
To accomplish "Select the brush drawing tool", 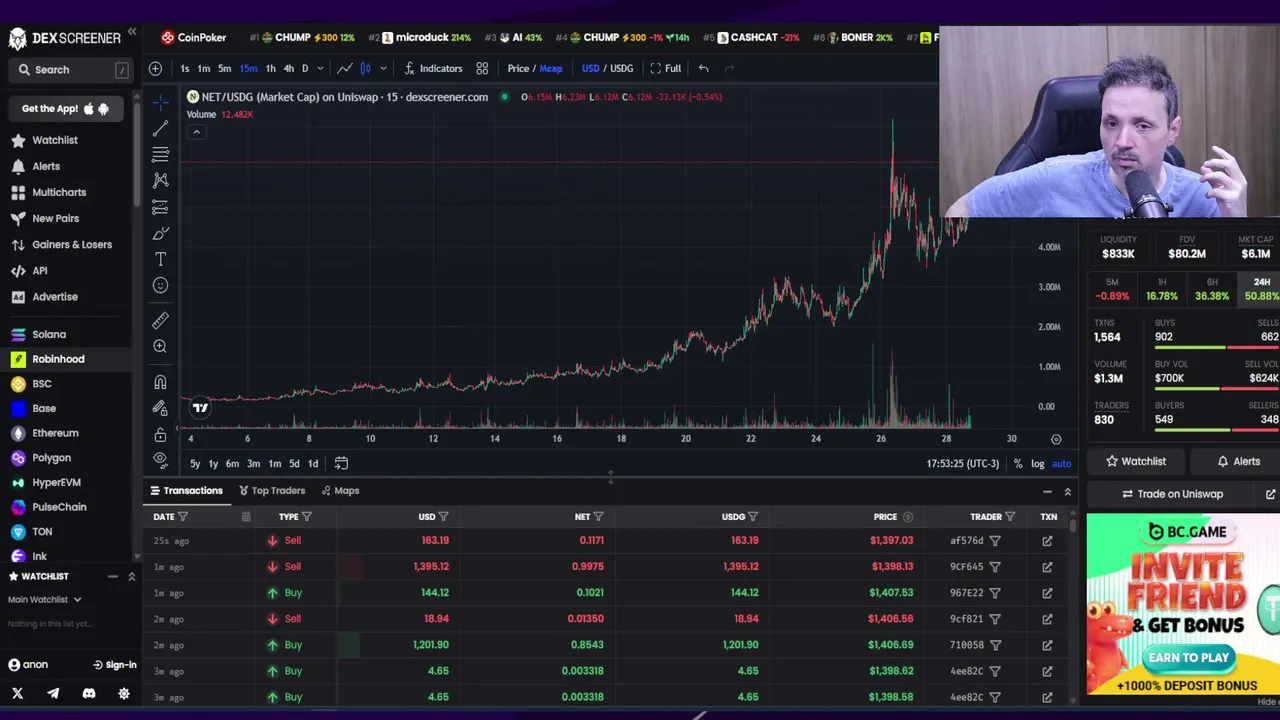I will click(x=160, y=233).
